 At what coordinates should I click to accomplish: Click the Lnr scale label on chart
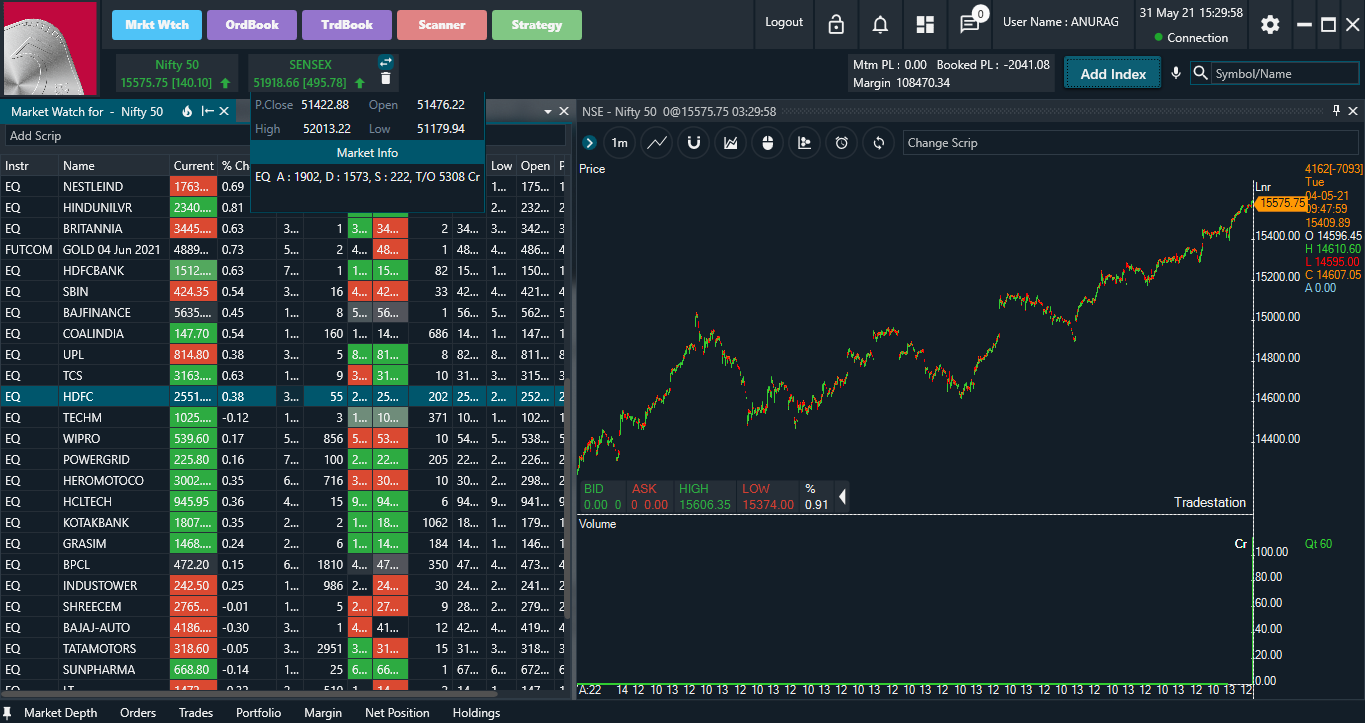tap(1262, 187)
